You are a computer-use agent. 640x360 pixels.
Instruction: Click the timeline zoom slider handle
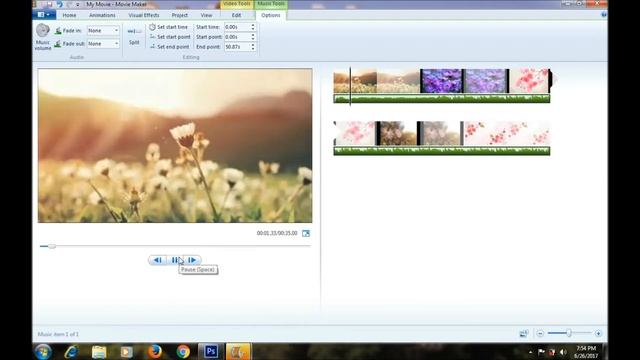569,333
